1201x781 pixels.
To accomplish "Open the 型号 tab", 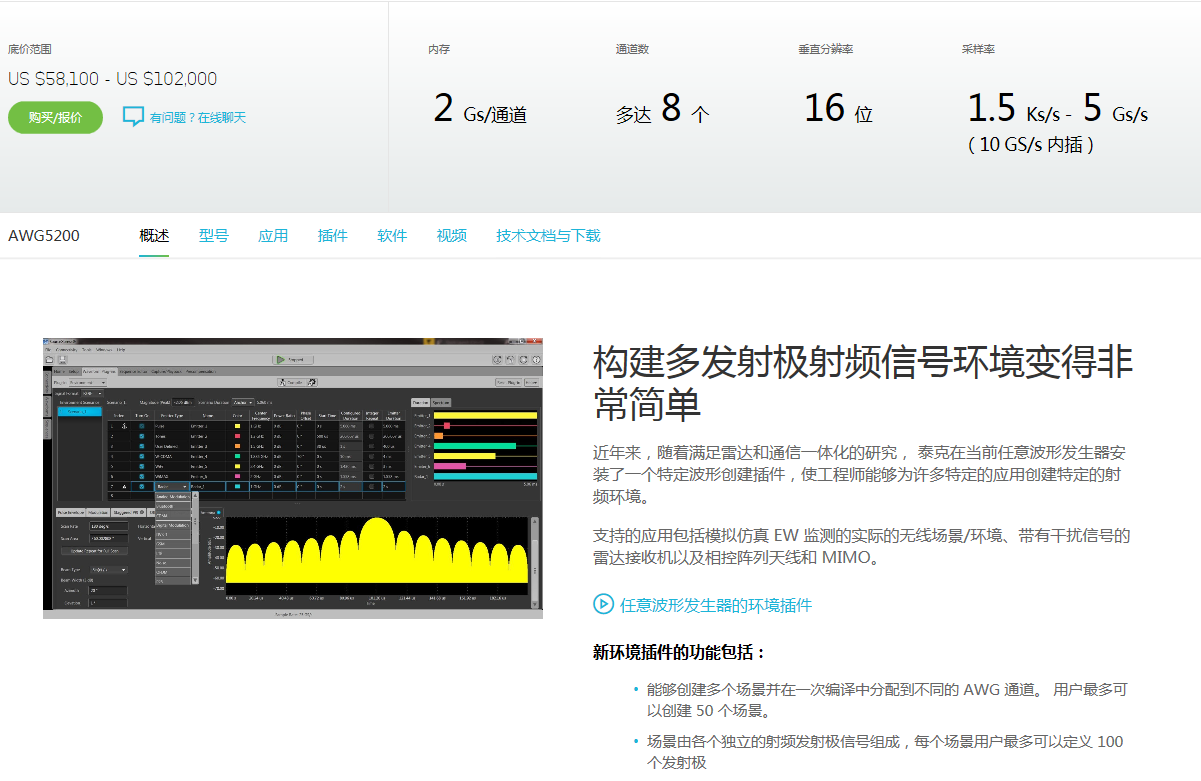I will coord(213,236).
